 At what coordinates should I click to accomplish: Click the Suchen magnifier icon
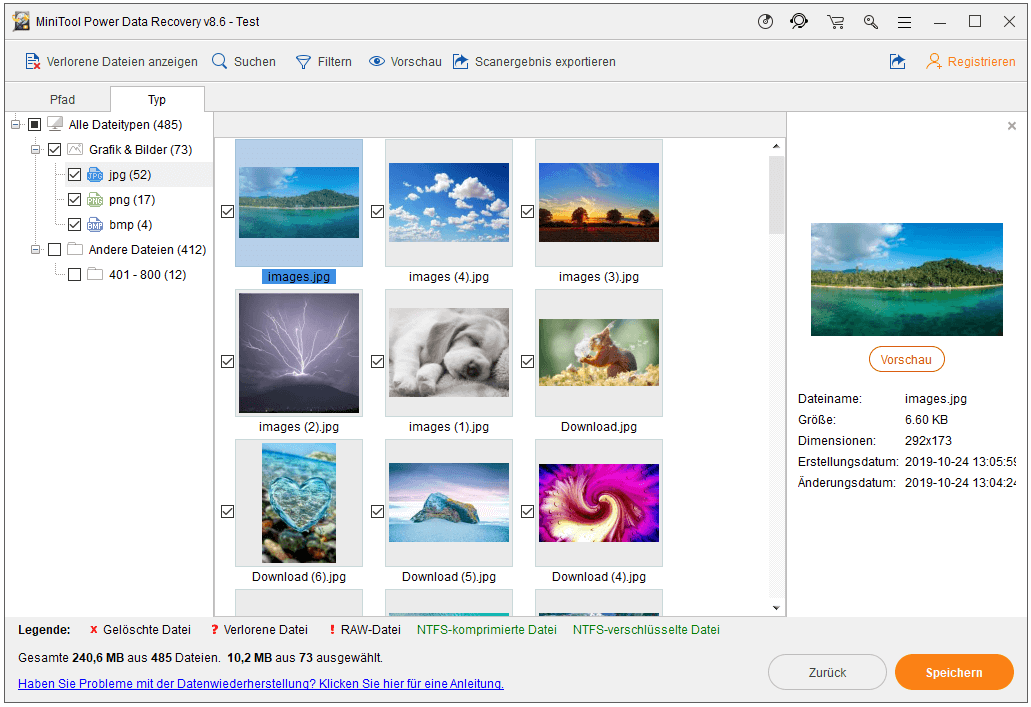[x=219, y=61]
